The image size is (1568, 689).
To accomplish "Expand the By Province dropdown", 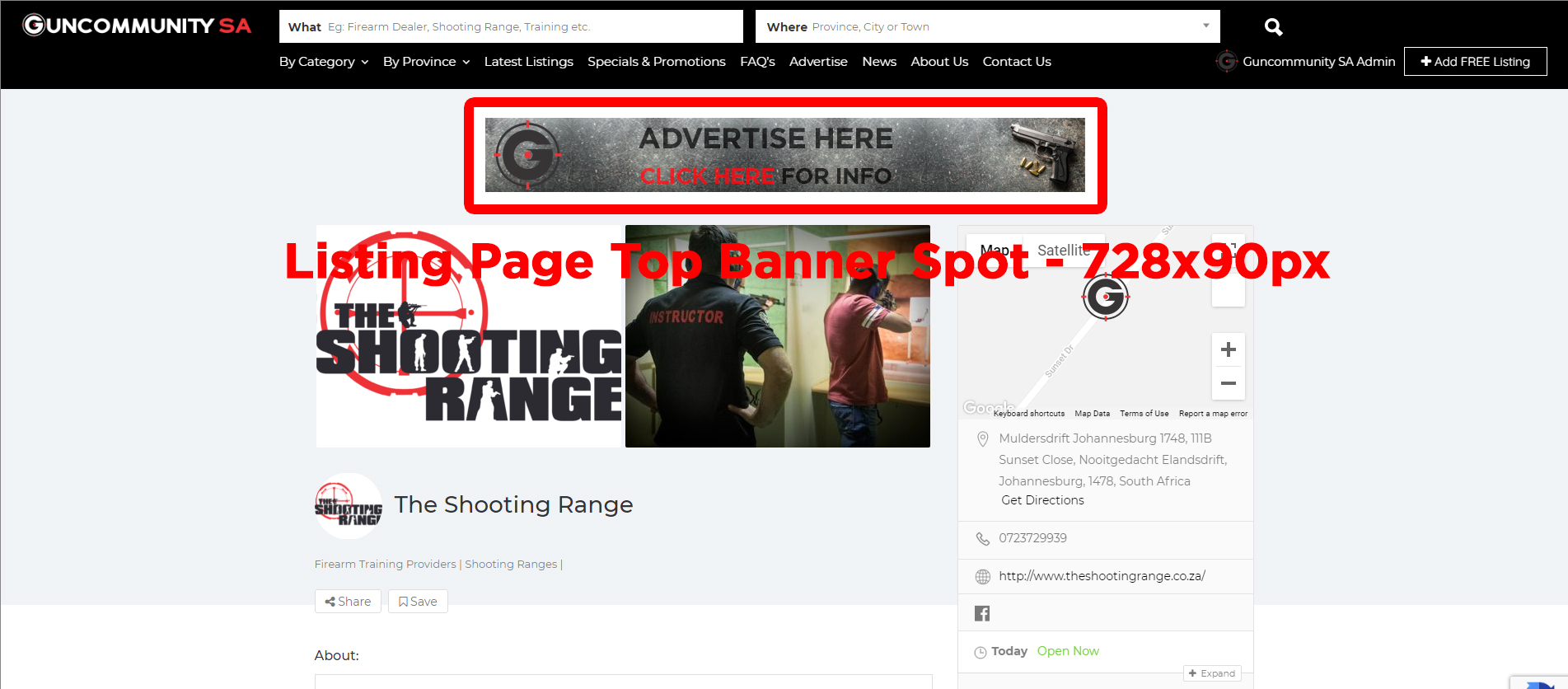I will coord(426,62).
